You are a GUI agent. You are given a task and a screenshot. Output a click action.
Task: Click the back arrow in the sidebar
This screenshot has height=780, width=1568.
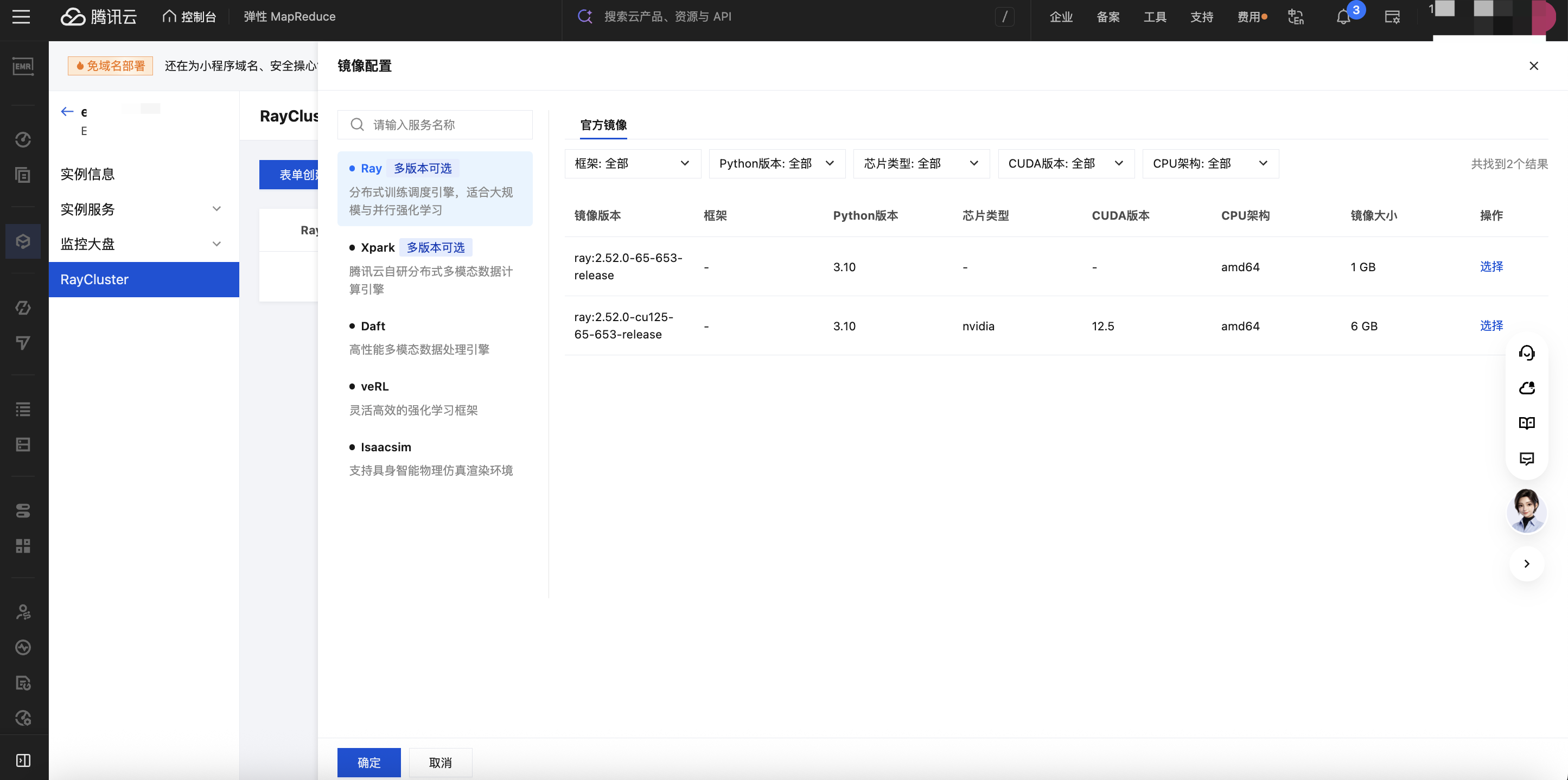pyautogui.click(x=67, y=111)
